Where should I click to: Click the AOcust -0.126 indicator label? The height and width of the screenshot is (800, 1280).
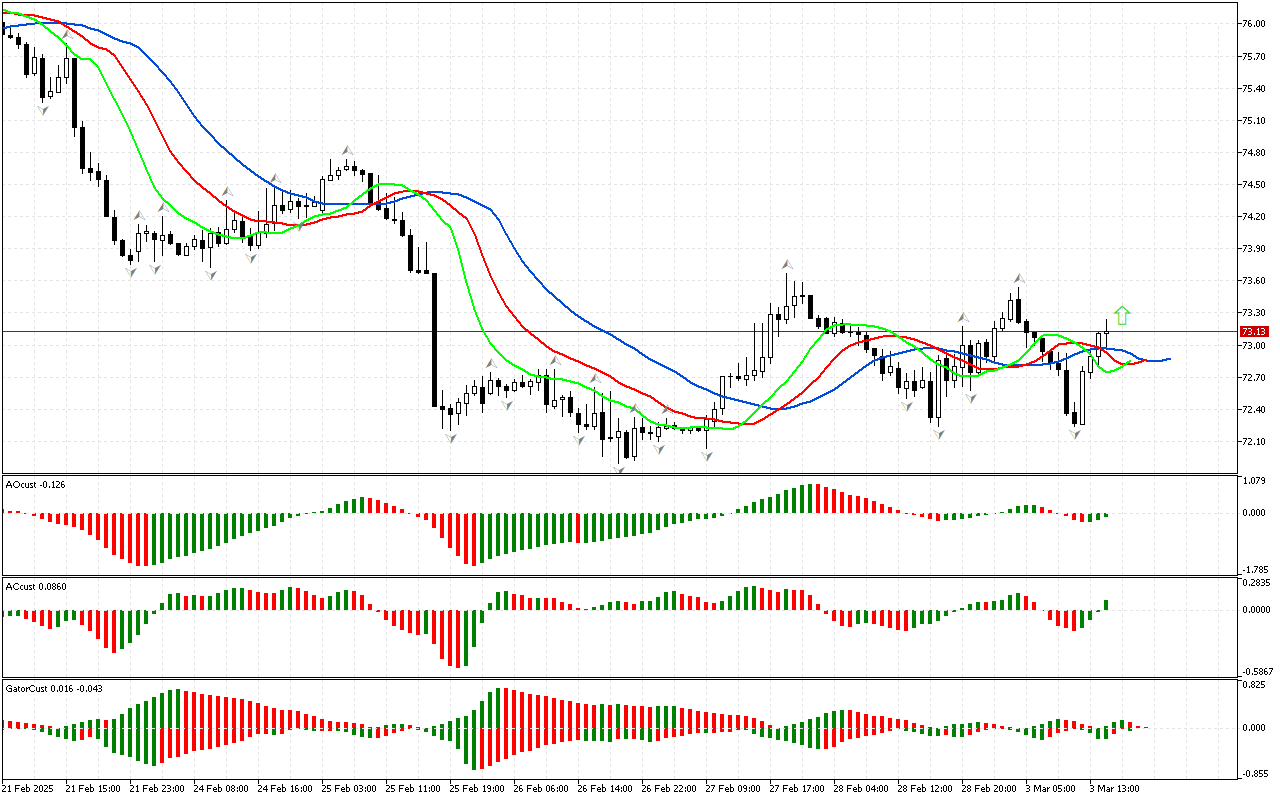pyautogui.click(x=36, y=485)
